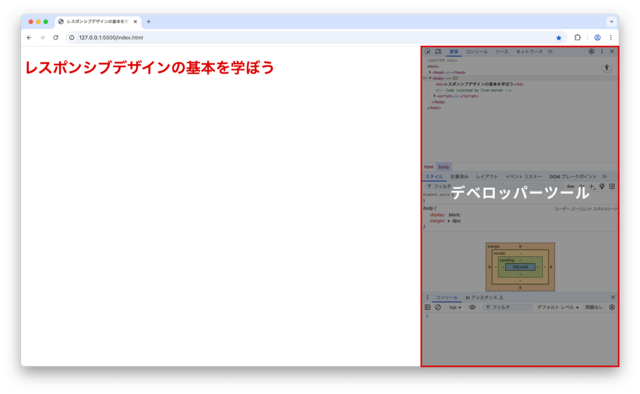Open DevTools settings gear
This screenshot has height=394, width=640.
(x=591, y=51)
